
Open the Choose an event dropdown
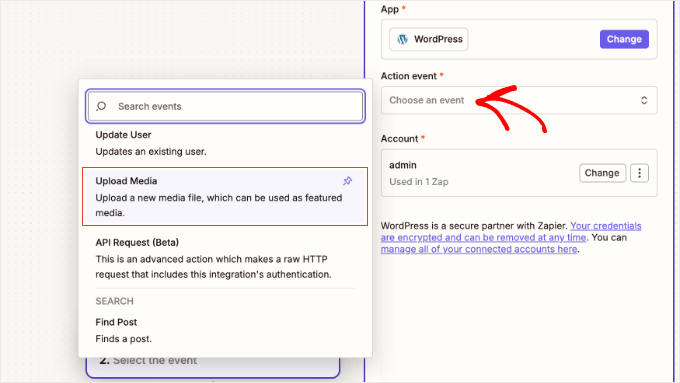pos(519,100)
